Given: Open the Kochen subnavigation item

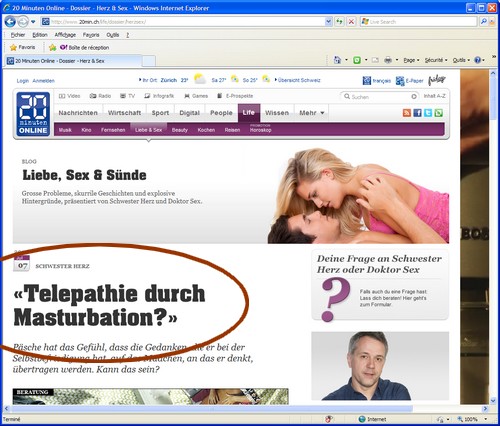Looking at the screenshot, I should (x=206, y=130).
